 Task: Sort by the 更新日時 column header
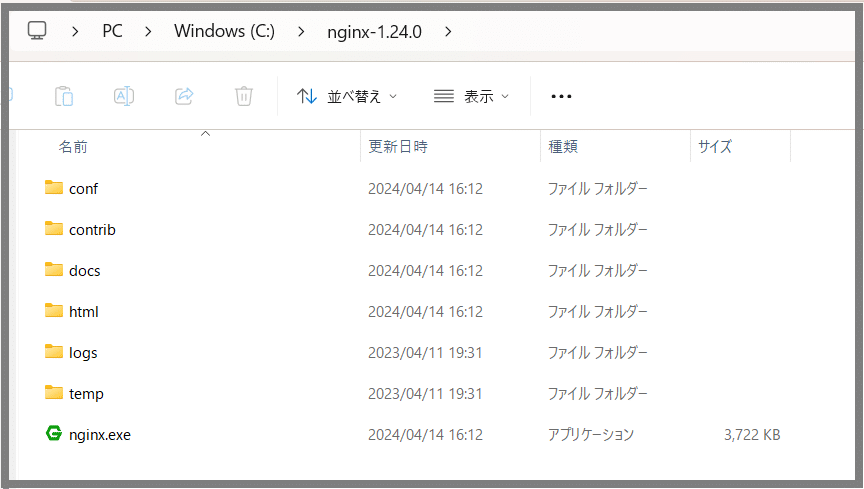[x=398, y=147]
